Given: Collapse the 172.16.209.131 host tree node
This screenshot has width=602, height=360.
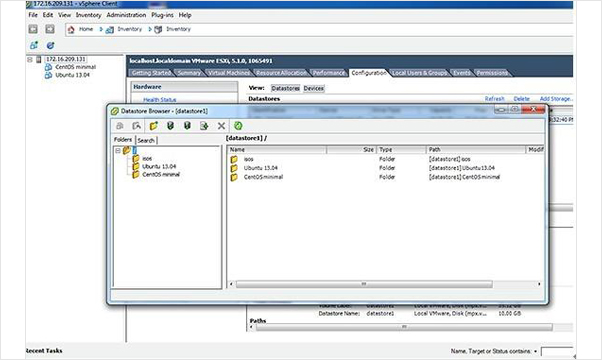Looking at the screenshot, I should click(30, 59).
